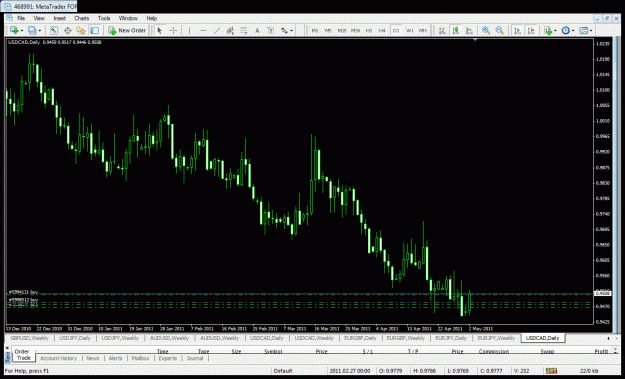
Task: Select the Cursor arrow tool
Action: coord(159,30)
